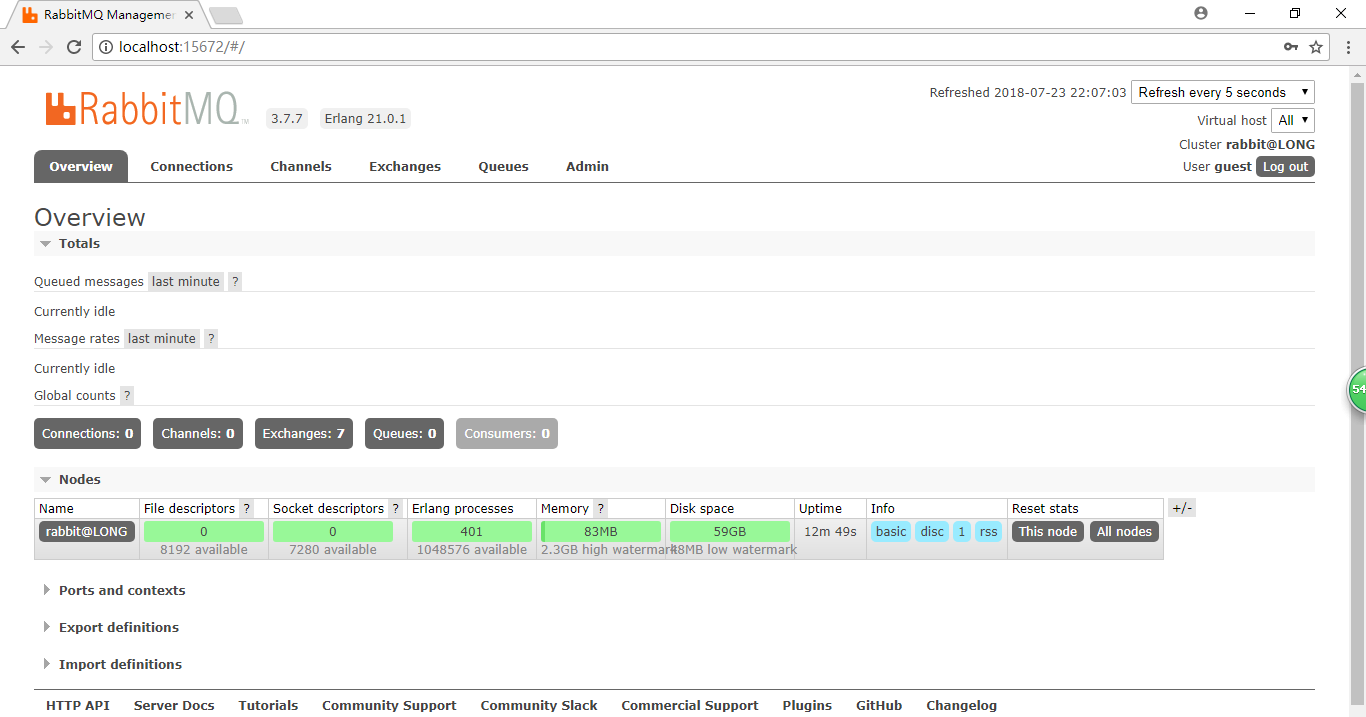Select the Overview tab

81,166
